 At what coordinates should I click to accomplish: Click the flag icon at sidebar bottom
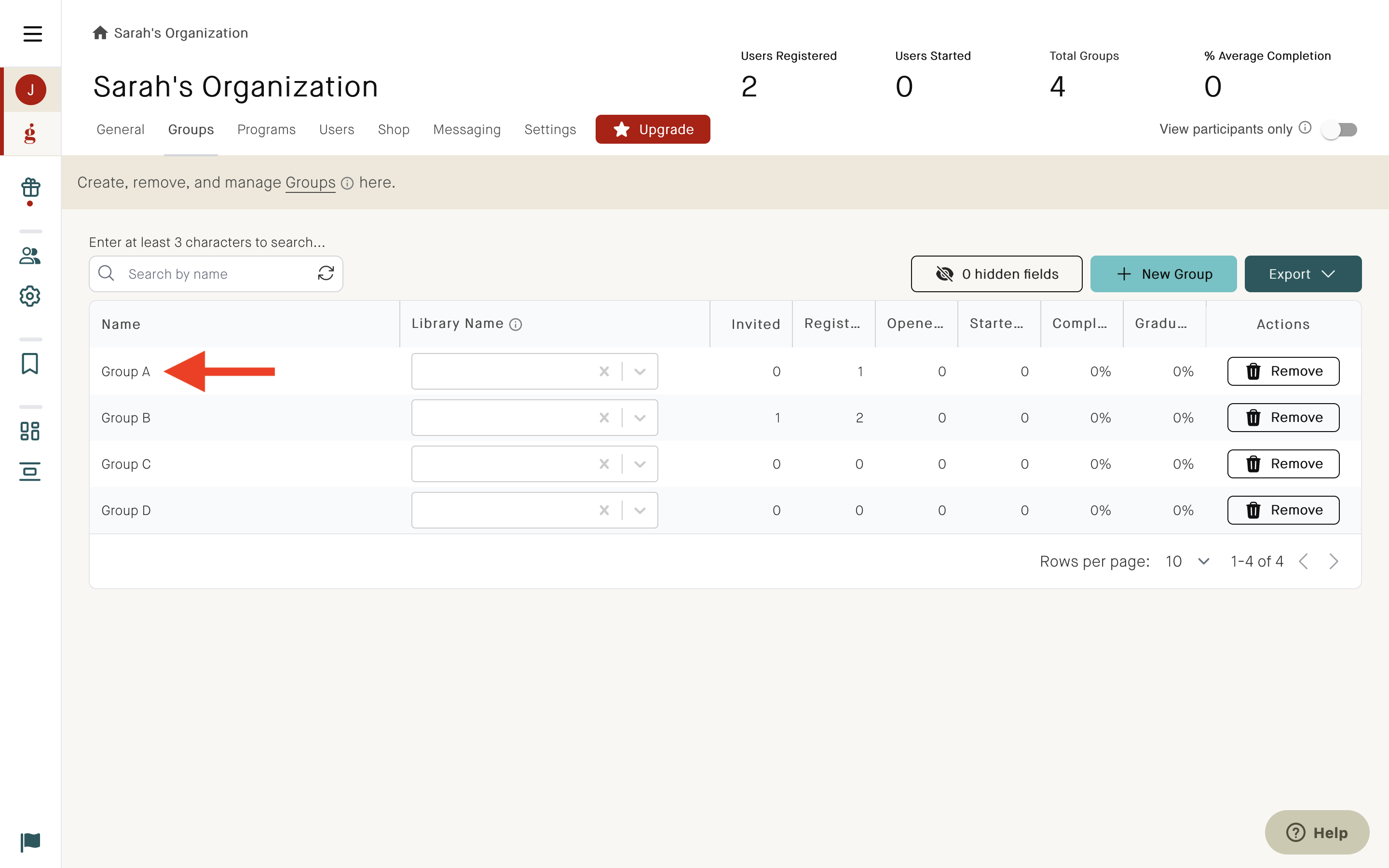[x=30, y=842]
